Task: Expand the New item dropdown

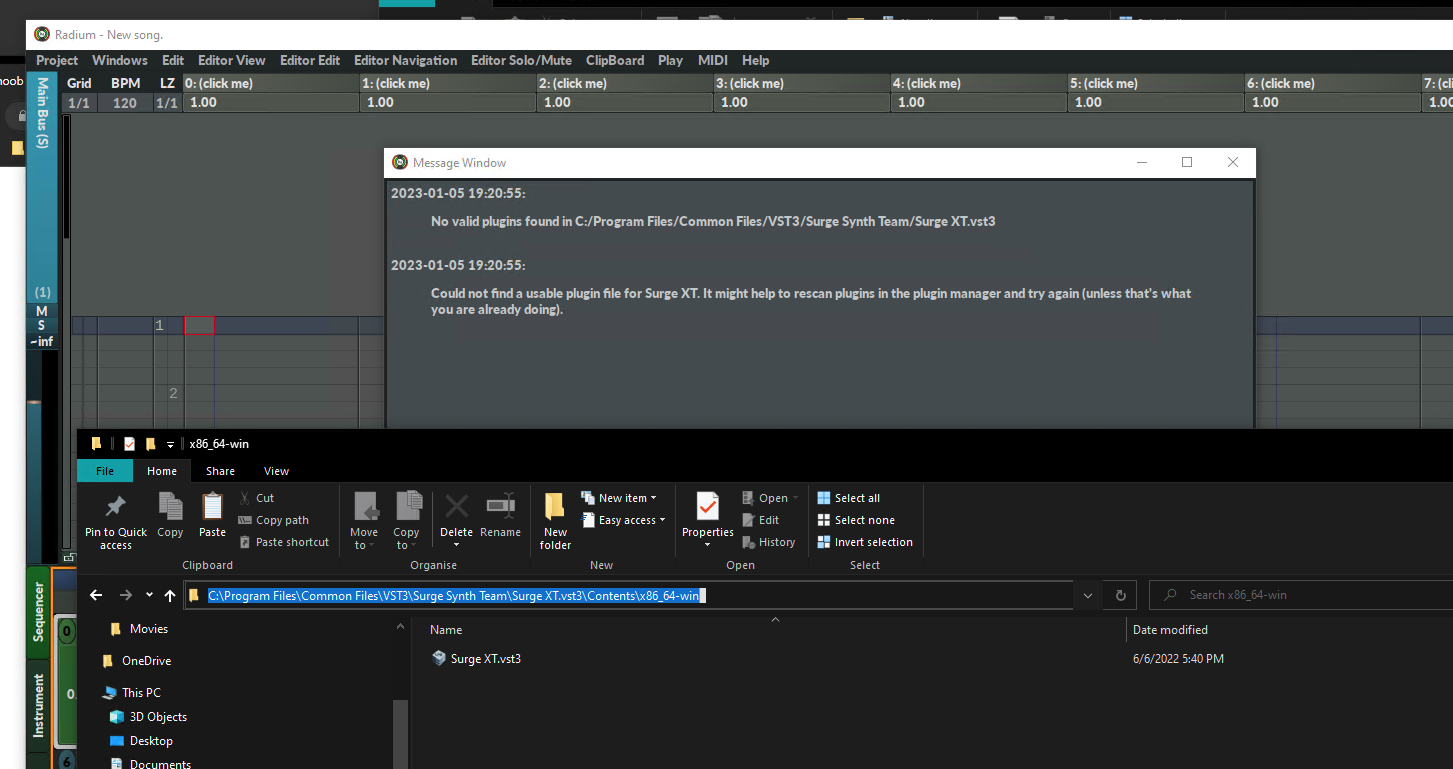Action: pos(620,497)
